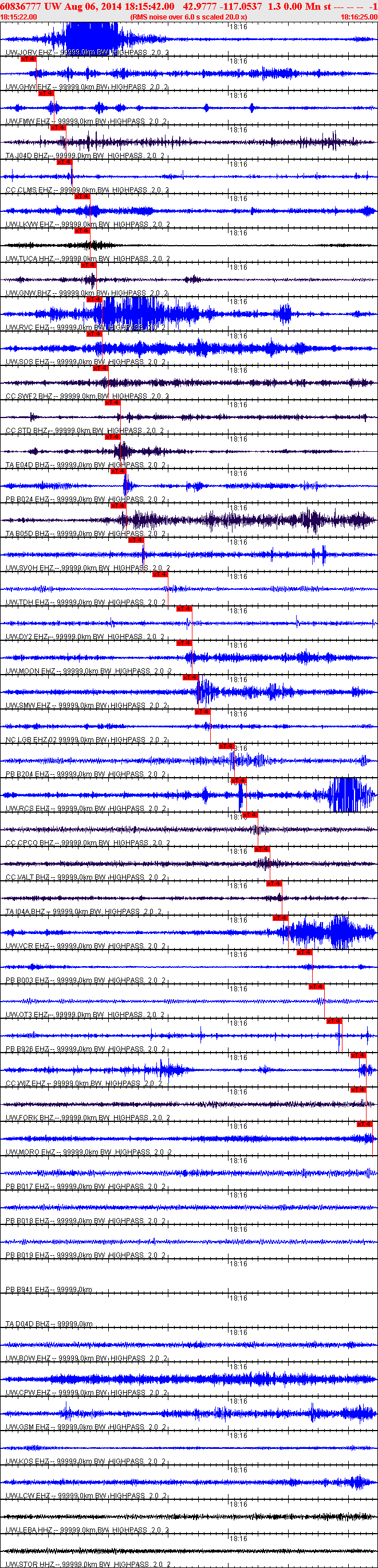378x1568 pixels.
Task: Click the red pick flag on UW.VCR trace
Action: coord(280,918)
